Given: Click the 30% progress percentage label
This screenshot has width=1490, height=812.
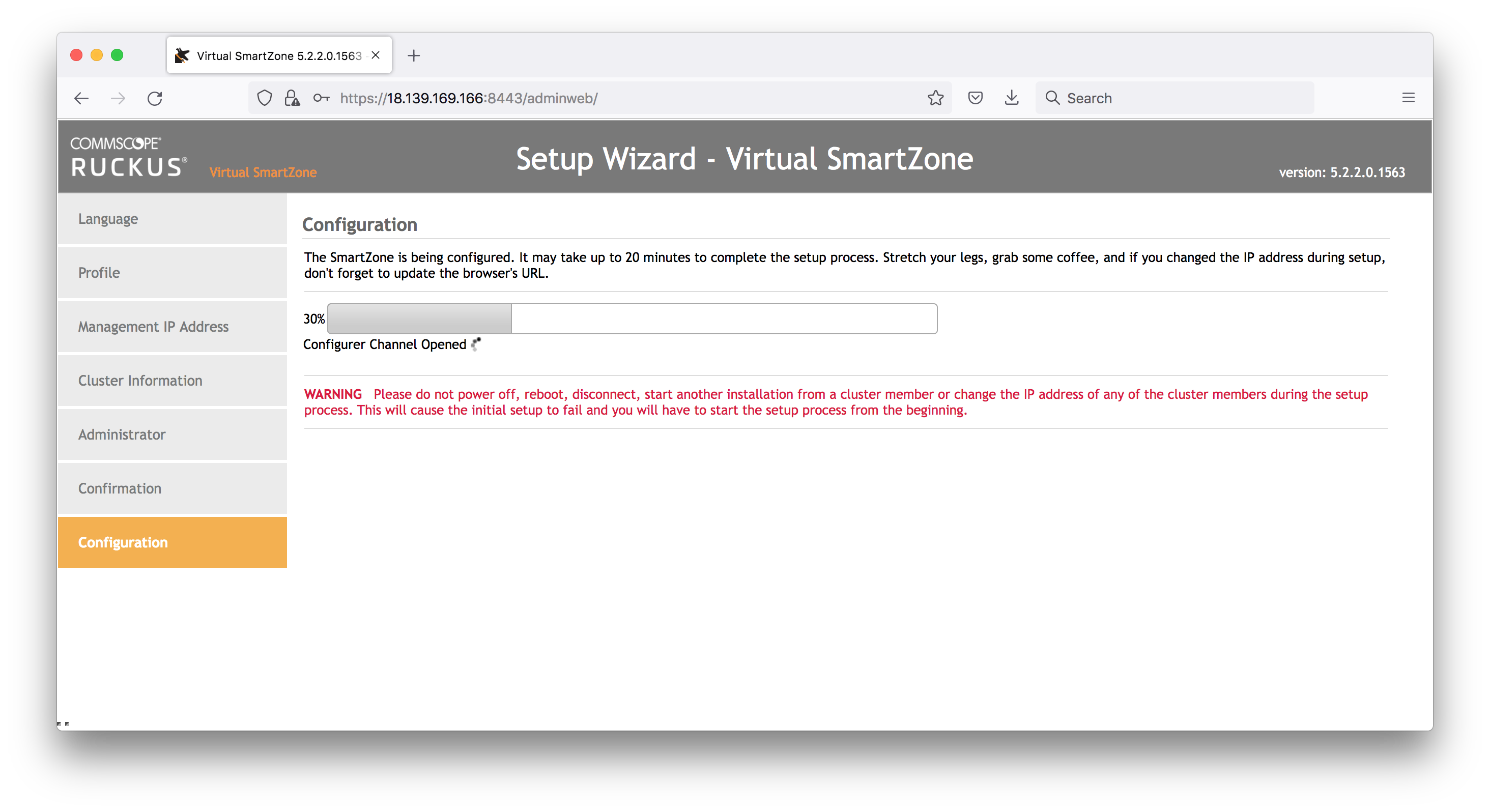Looking at the screenshot, I should pyautogui.click(x=314, y=318).
